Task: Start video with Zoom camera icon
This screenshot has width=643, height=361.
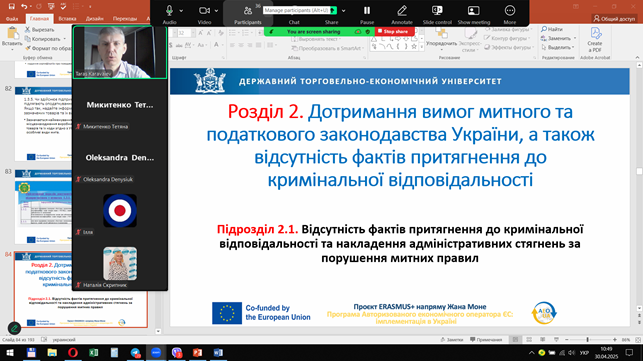Action: (204, 11)
